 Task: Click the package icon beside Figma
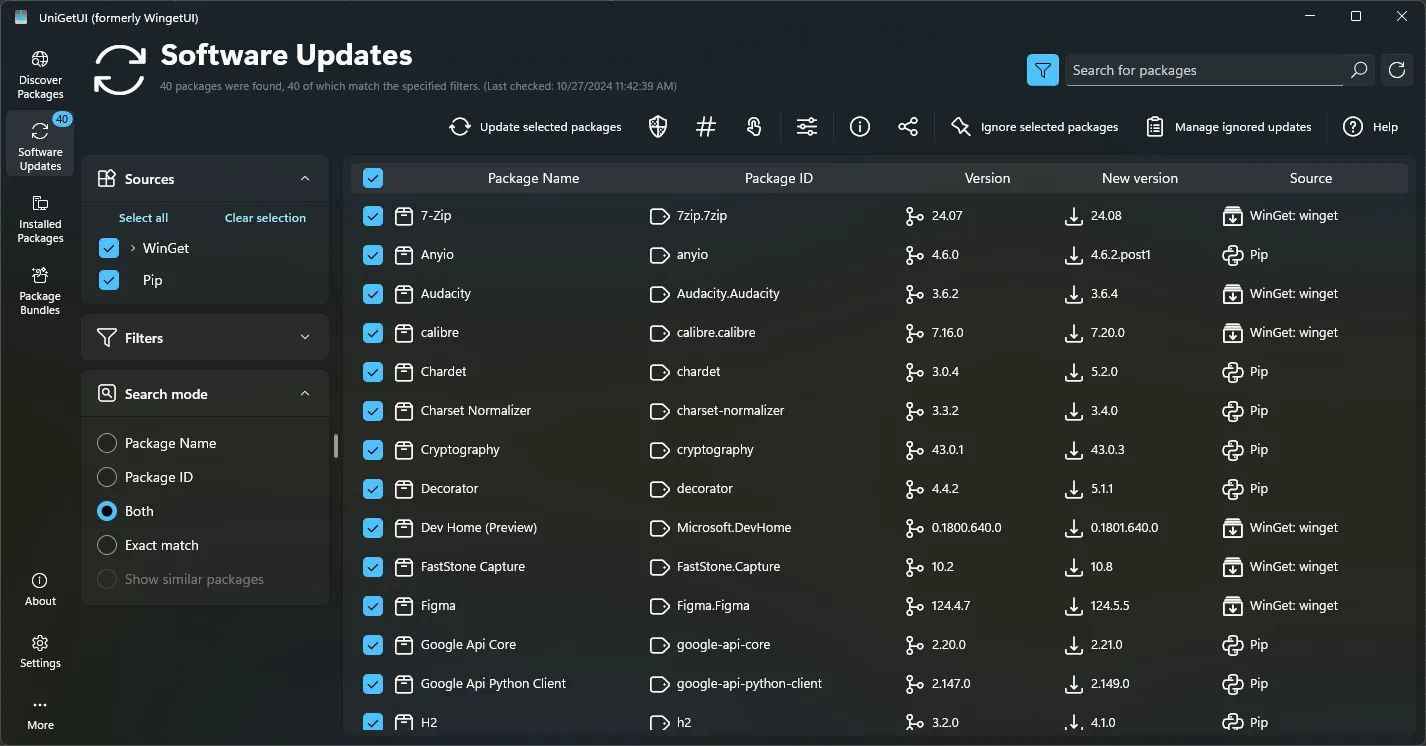[404, 606]
